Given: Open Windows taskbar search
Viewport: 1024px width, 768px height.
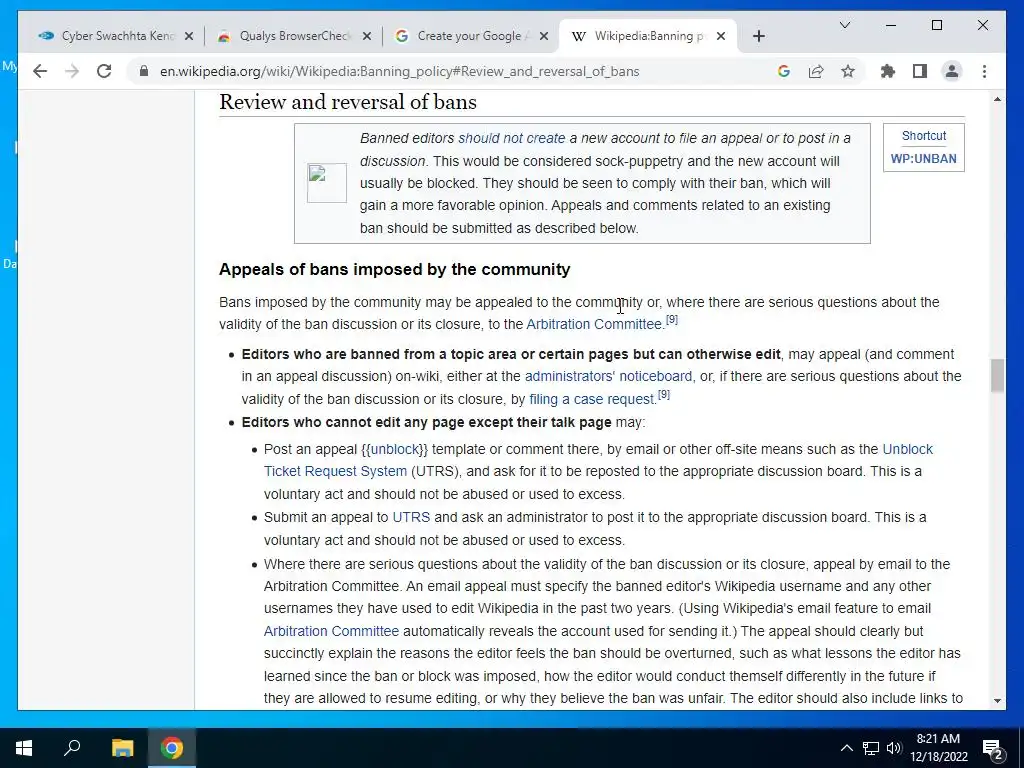Looking at the screenshot, I should [72, 748].
